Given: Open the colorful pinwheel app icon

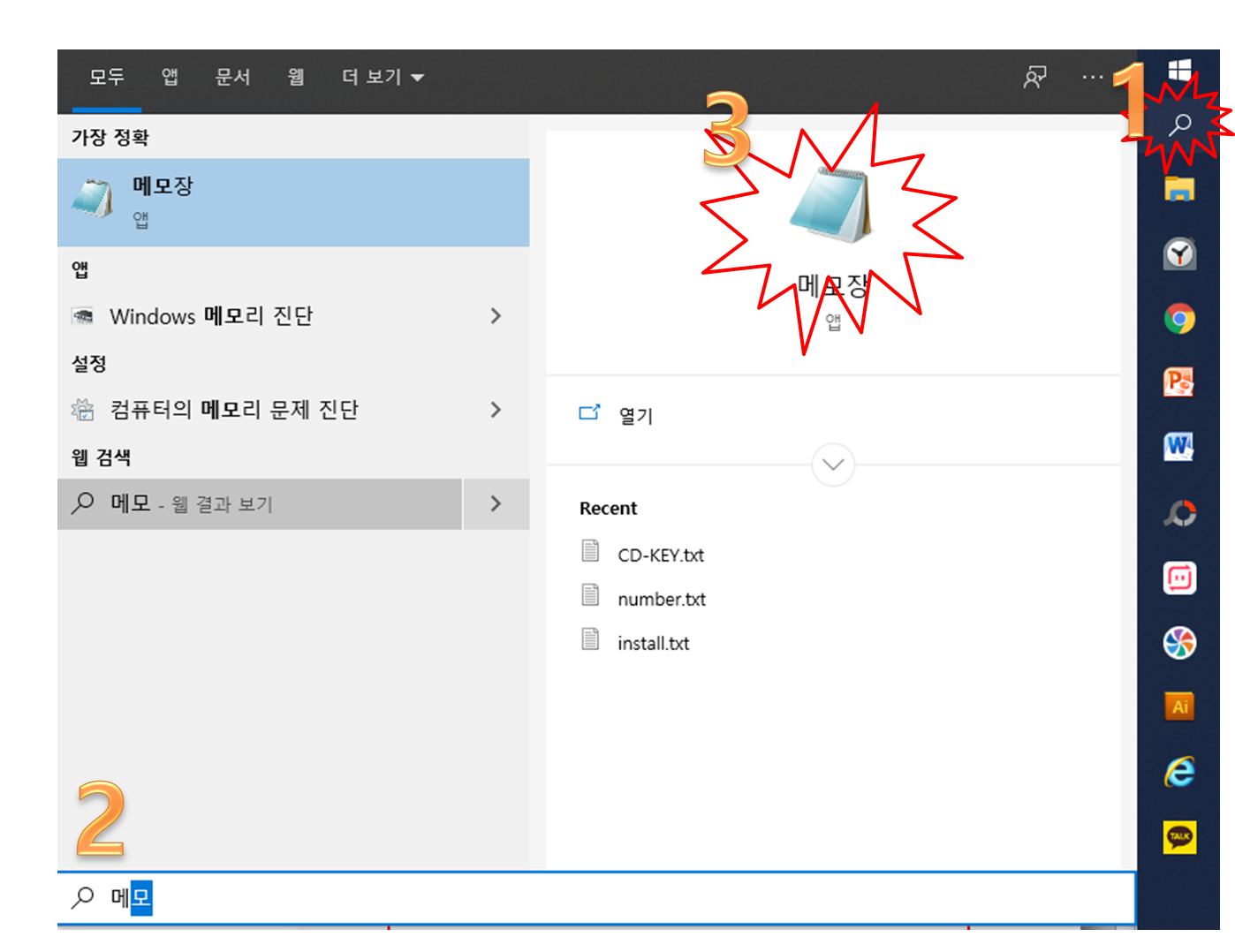Looking at the screenshot, I should tap(1179, 643).
